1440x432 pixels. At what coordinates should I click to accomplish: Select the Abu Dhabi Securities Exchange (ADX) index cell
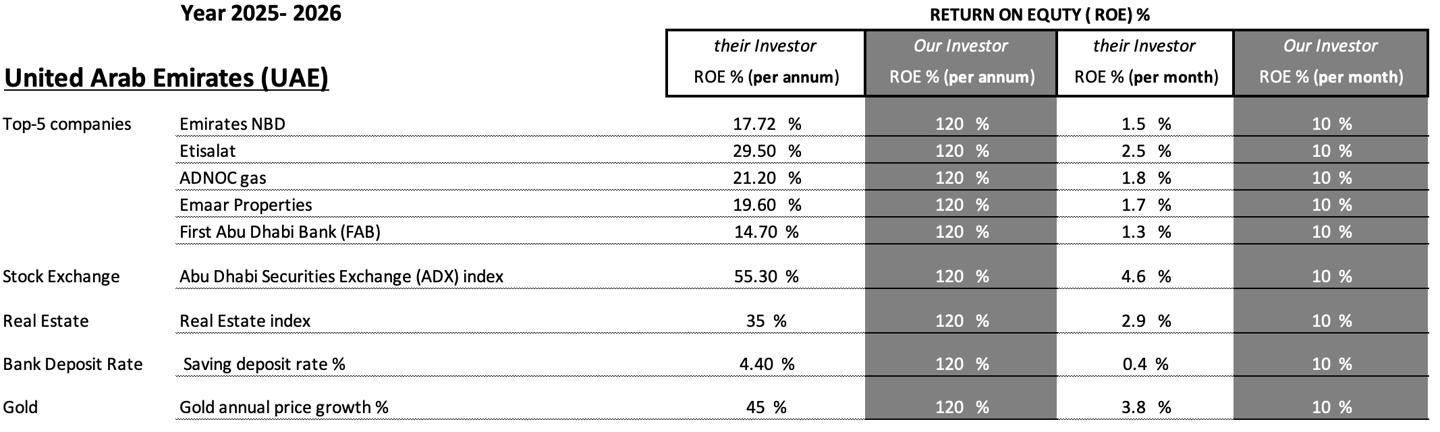pyautogui.click(x=341, y=277)
